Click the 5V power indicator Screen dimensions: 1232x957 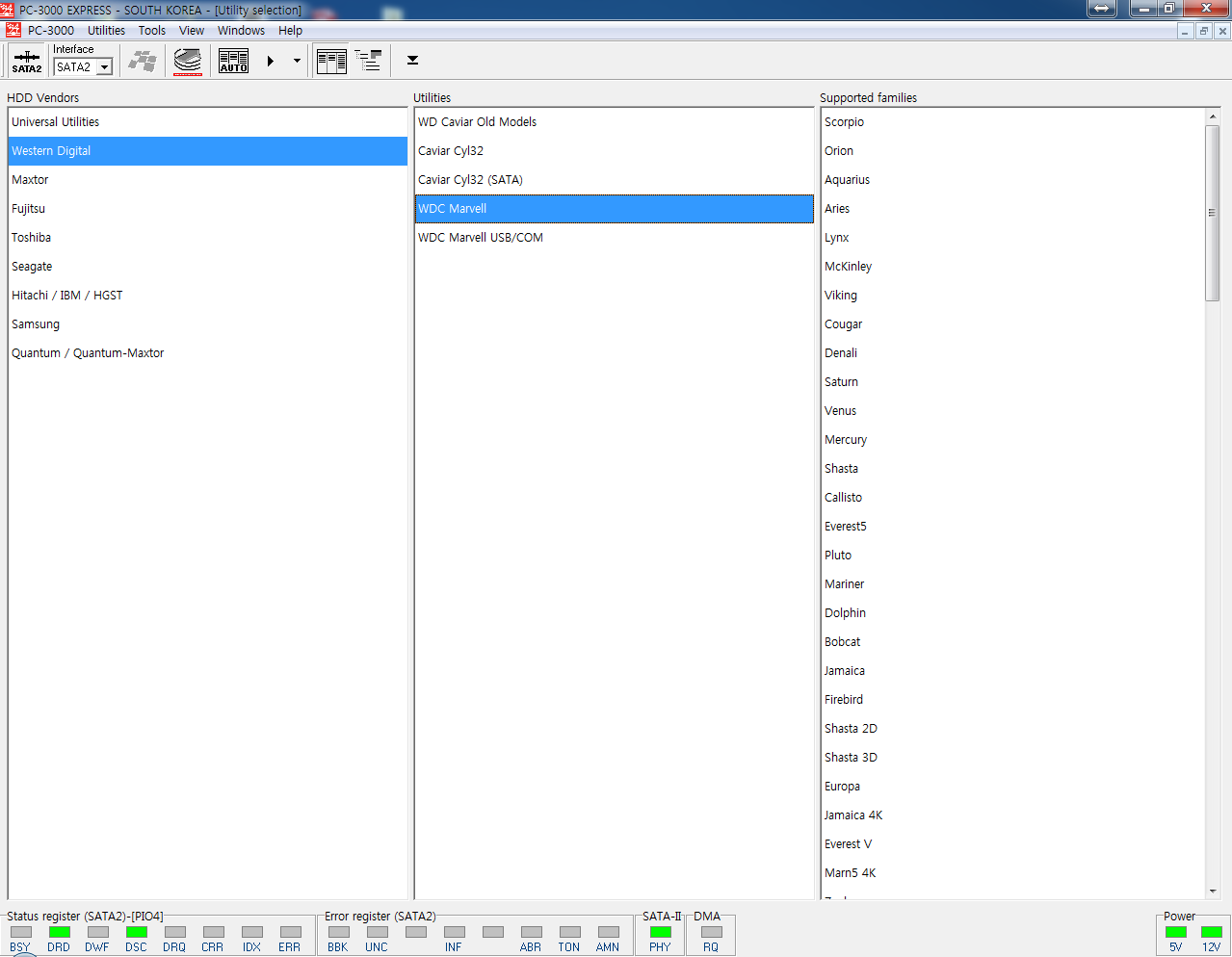click(1176, 932)
